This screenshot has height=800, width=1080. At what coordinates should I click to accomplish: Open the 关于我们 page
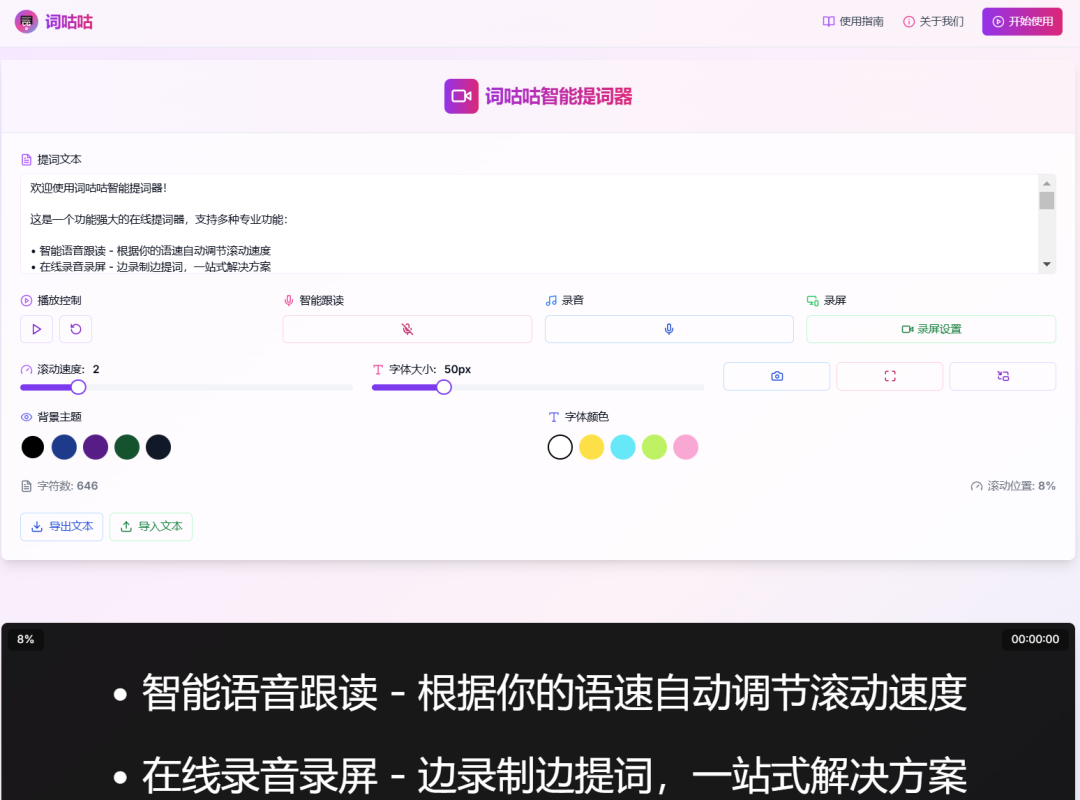tap(932, 20)
